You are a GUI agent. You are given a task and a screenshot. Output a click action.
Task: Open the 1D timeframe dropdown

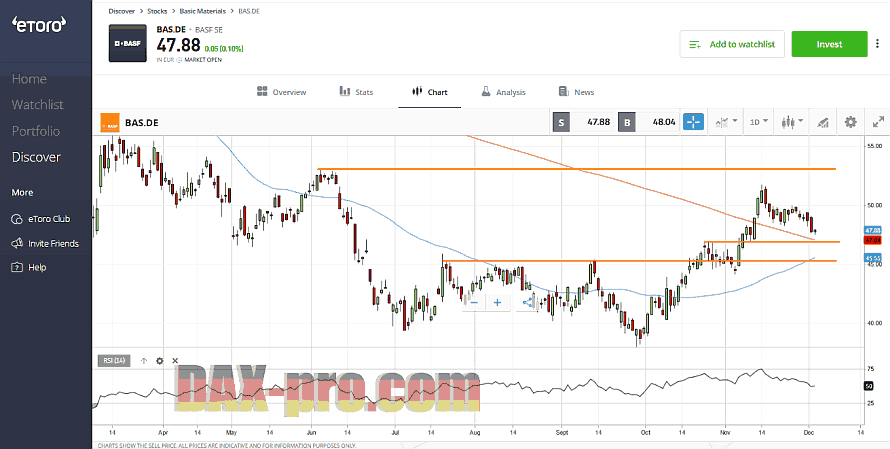coord(759,121)
